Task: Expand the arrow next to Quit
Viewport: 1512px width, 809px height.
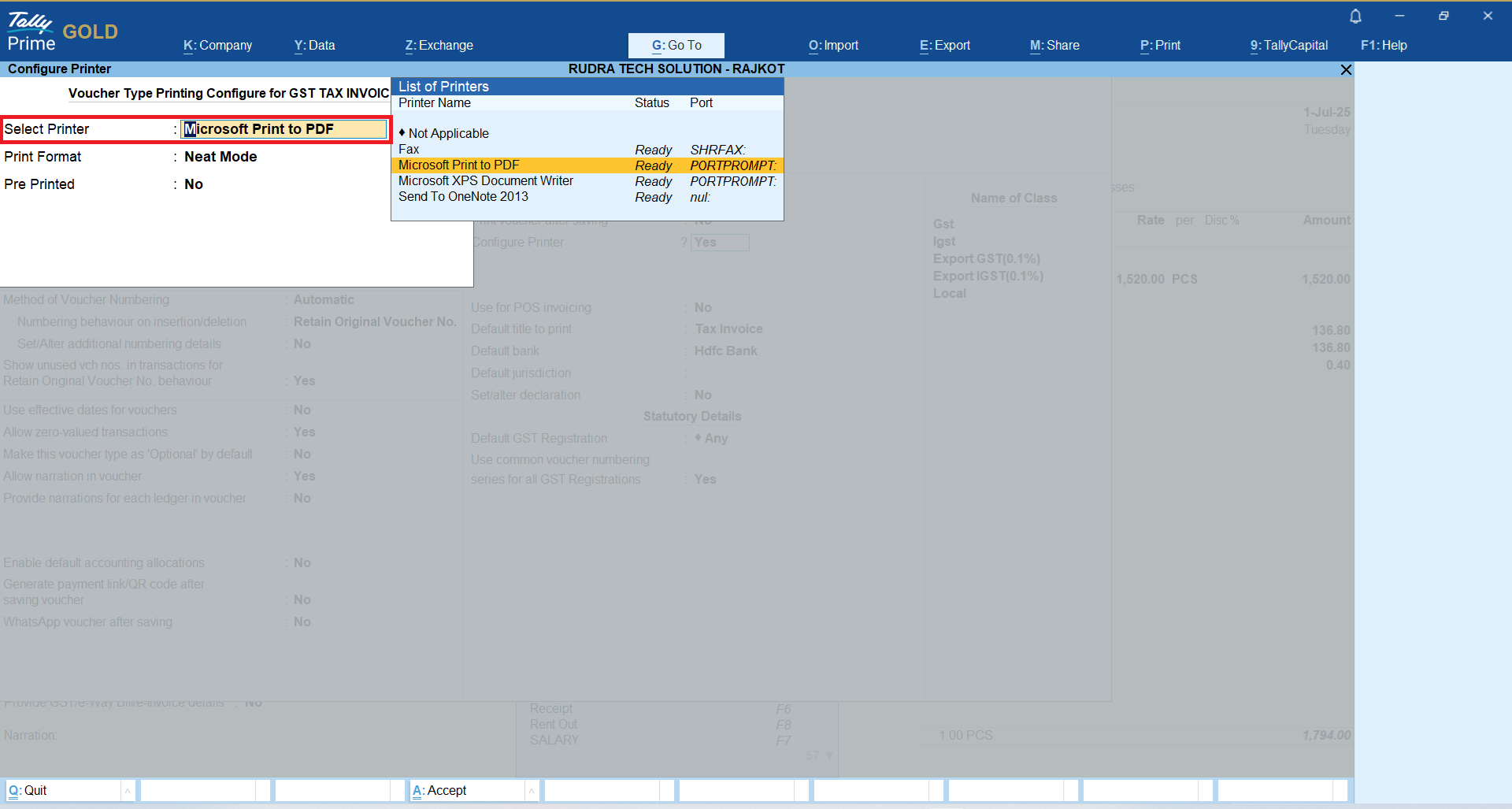Action: tap(128, 791)
